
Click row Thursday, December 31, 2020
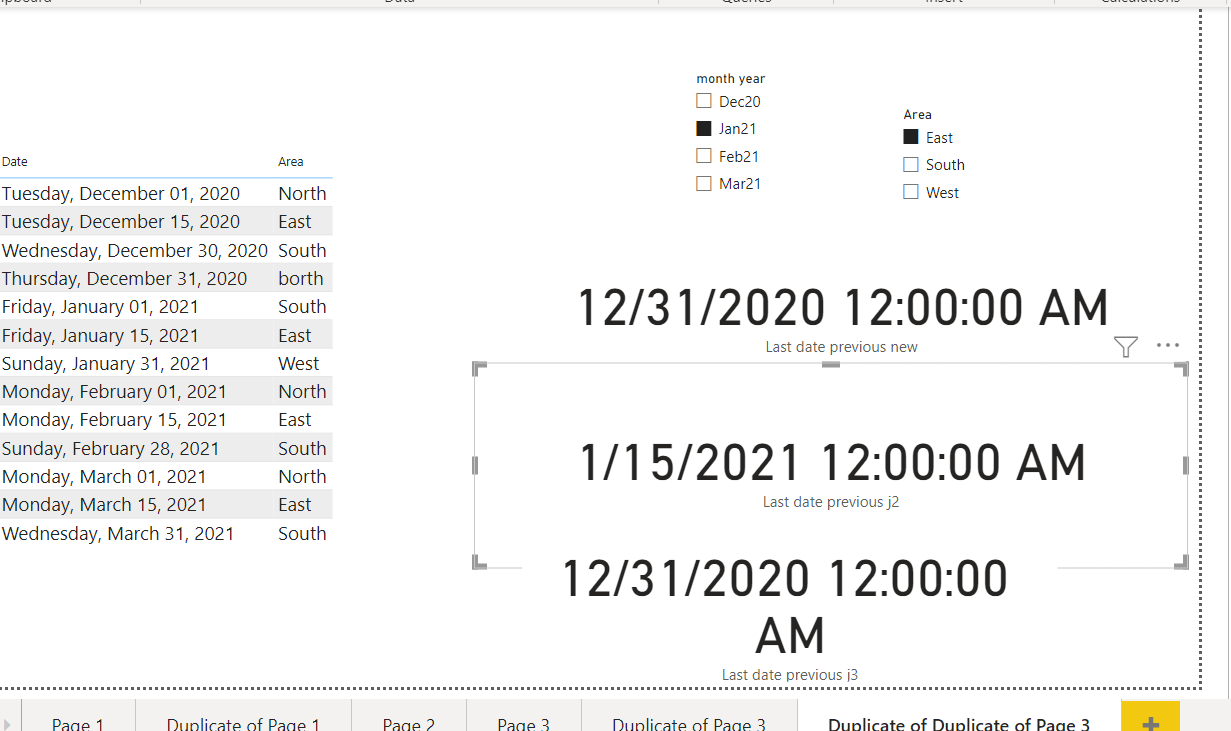[x=166, y=278]
